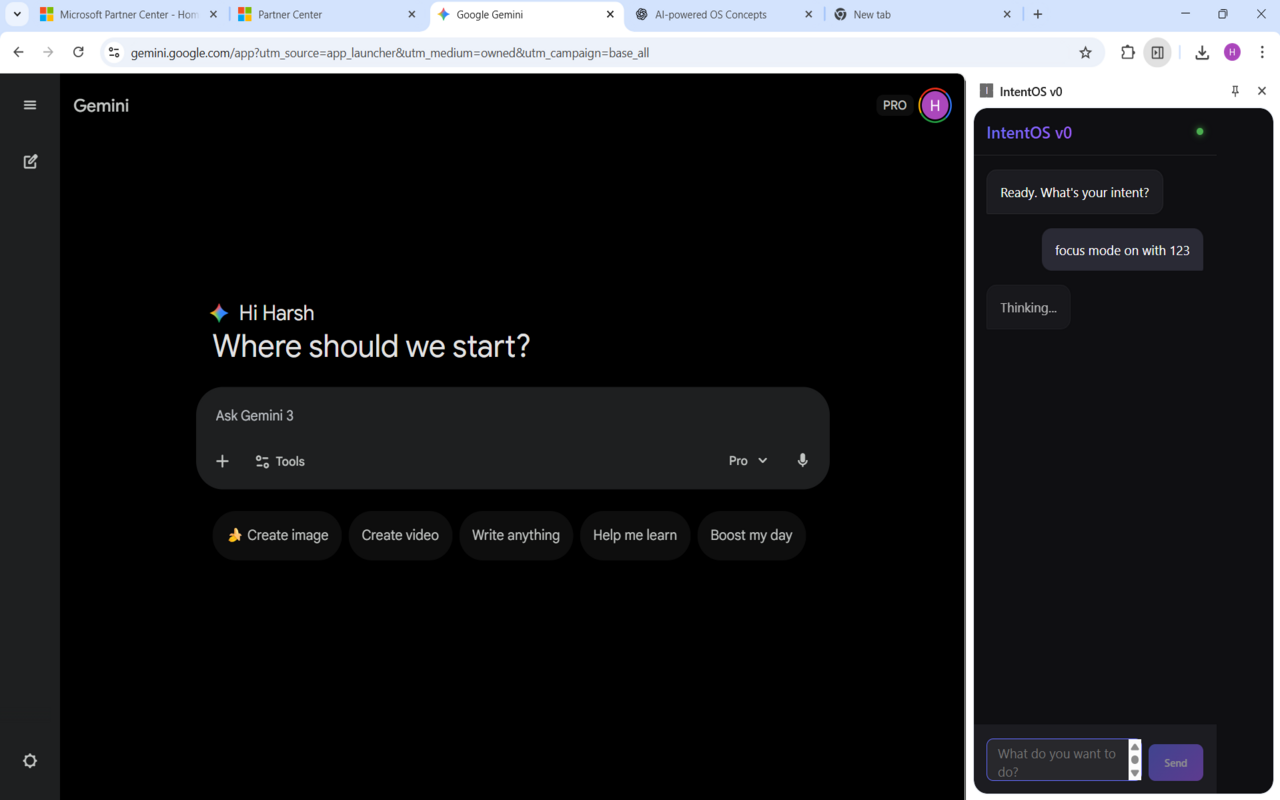The width and height of the screenshot is (1280, 800).
Task: Switch to Partner Center tab
Action: point(328,15)
